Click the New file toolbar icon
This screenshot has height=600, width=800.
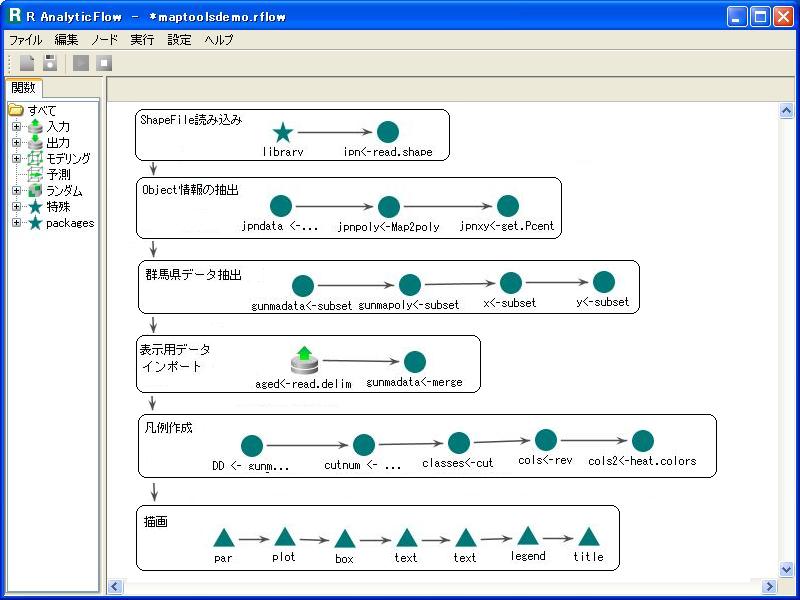tap(27, 63)
